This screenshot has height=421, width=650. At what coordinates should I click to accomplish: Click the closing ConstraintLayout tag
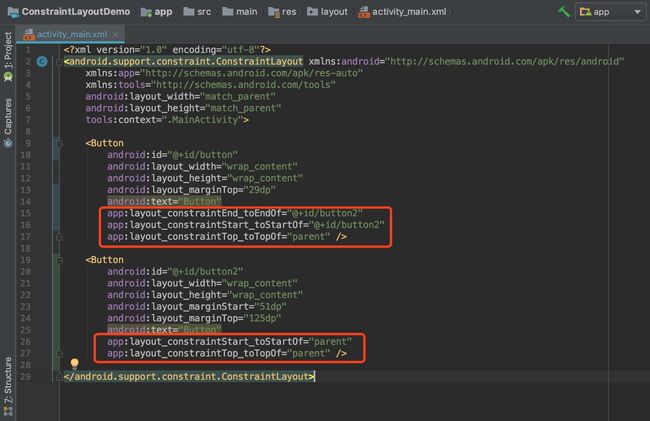pyautogui.click(x=189, y=377)
